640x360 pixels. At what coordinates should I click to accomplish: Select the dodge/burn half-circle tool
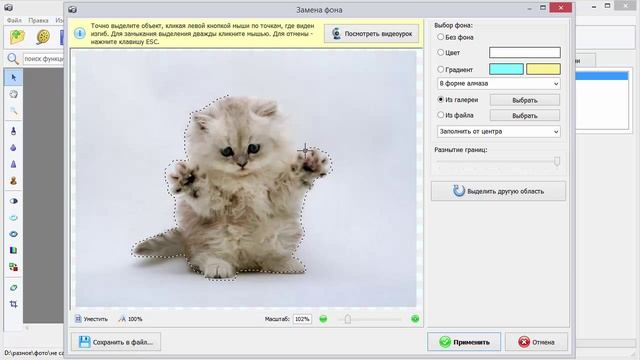[13, 201]
